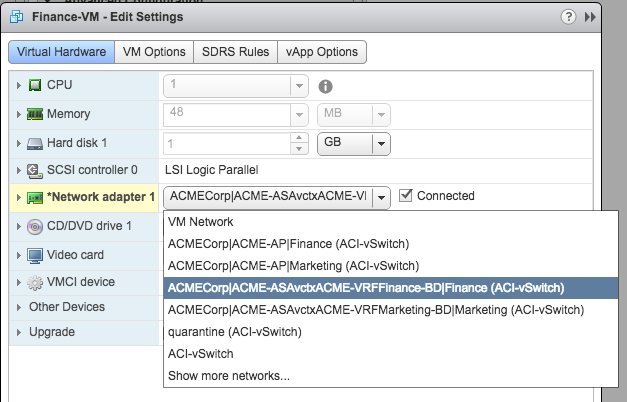627x402 pixels.
Task: Click the LSI Logic Parallel text
Action: tap(212, 170)
